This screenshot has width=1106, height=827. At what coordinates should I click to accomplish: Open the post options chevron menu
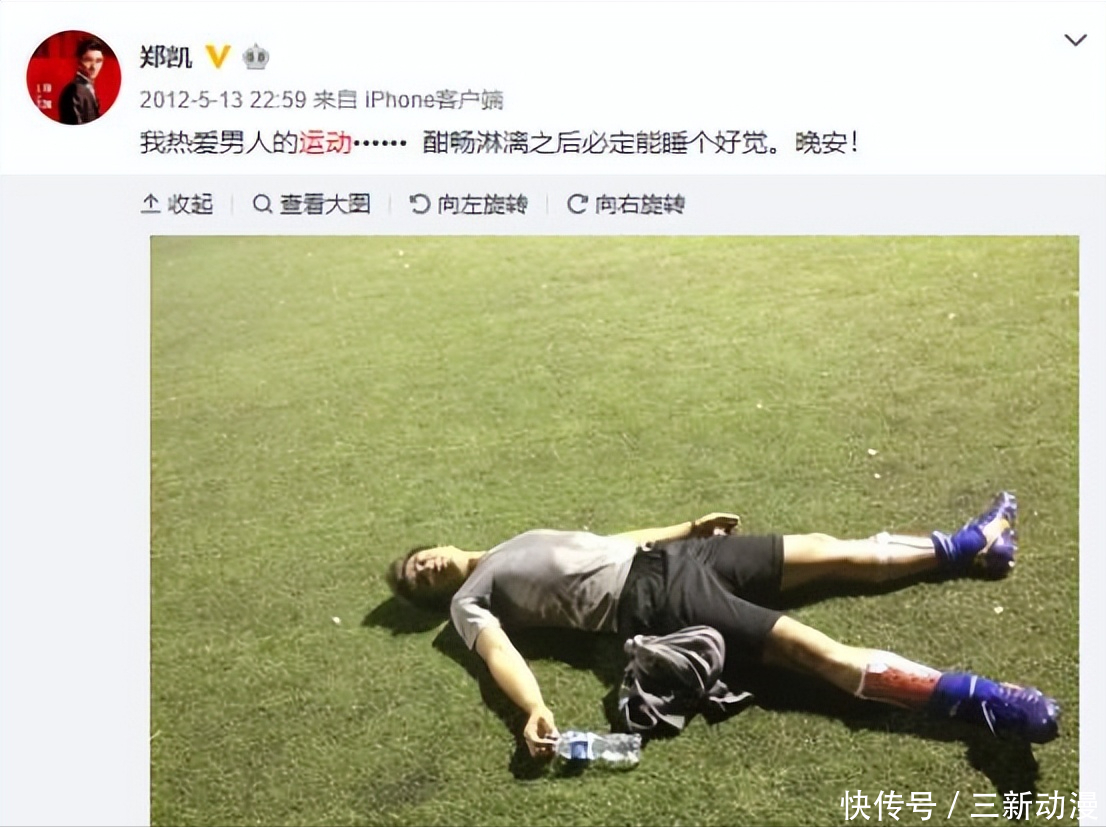1075,40
